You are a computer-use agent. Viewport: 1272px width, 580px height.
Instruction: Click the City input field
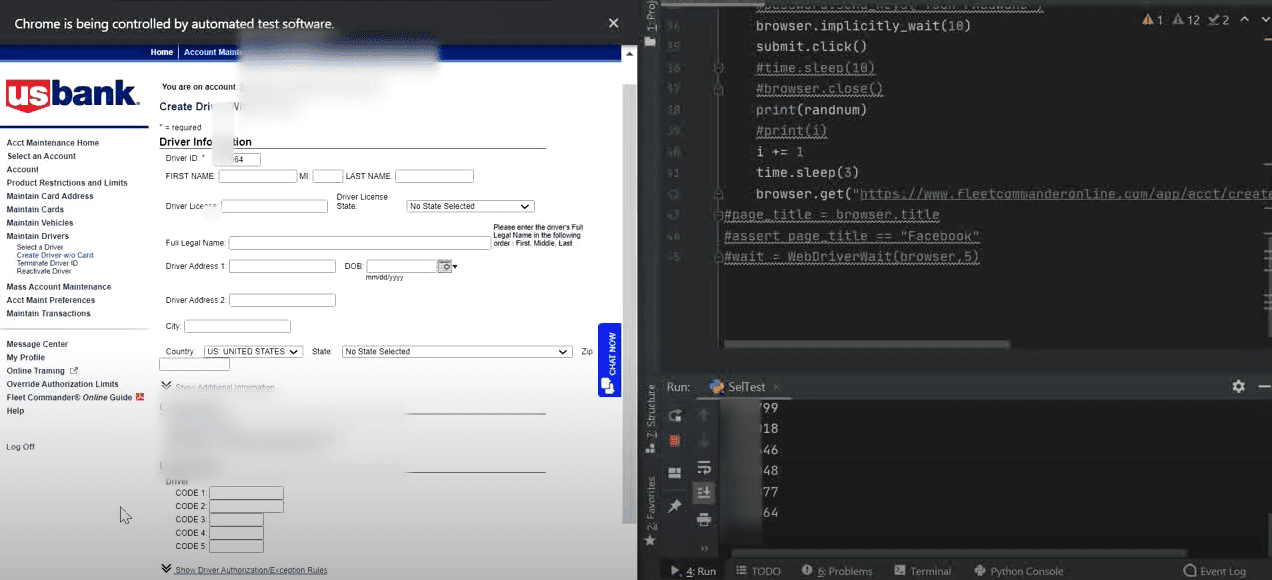pyautogui.click(x=237, y=326)
